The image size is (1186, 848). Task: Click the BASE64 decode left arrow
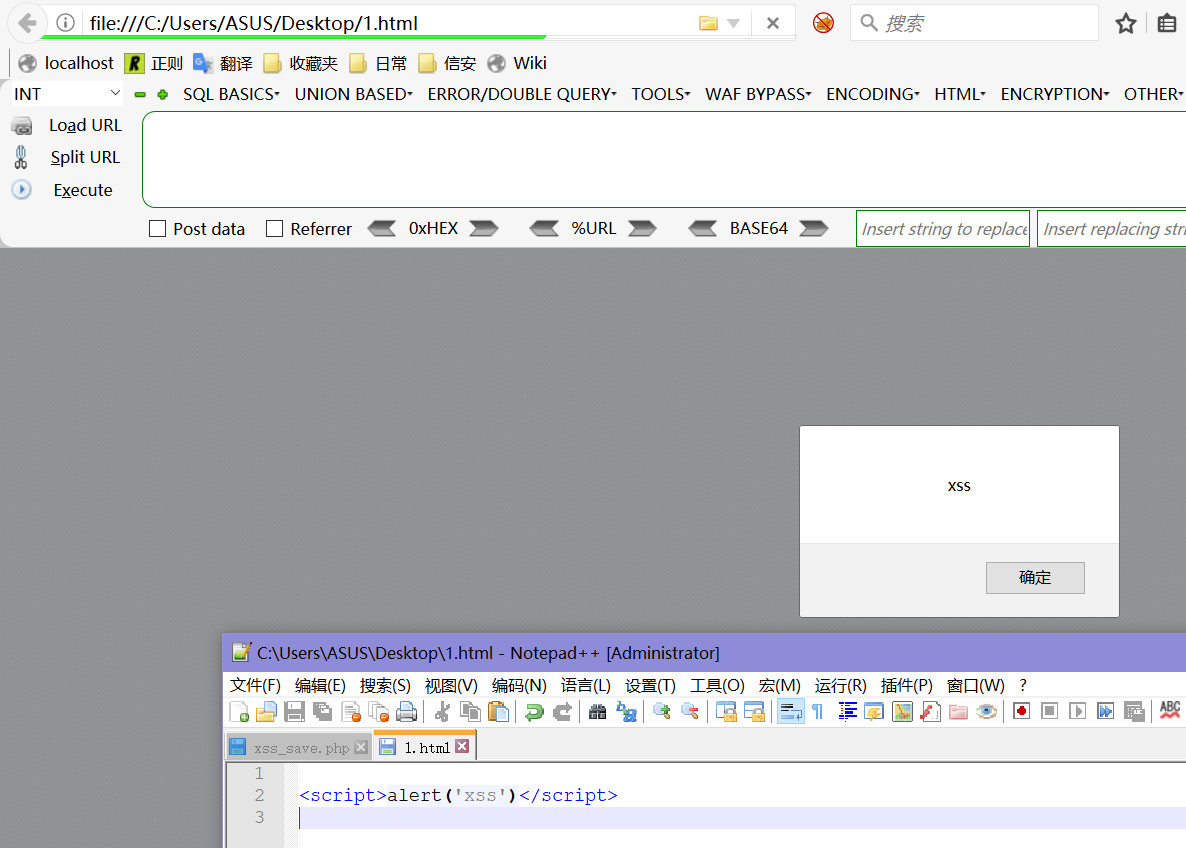pos(703,228)
